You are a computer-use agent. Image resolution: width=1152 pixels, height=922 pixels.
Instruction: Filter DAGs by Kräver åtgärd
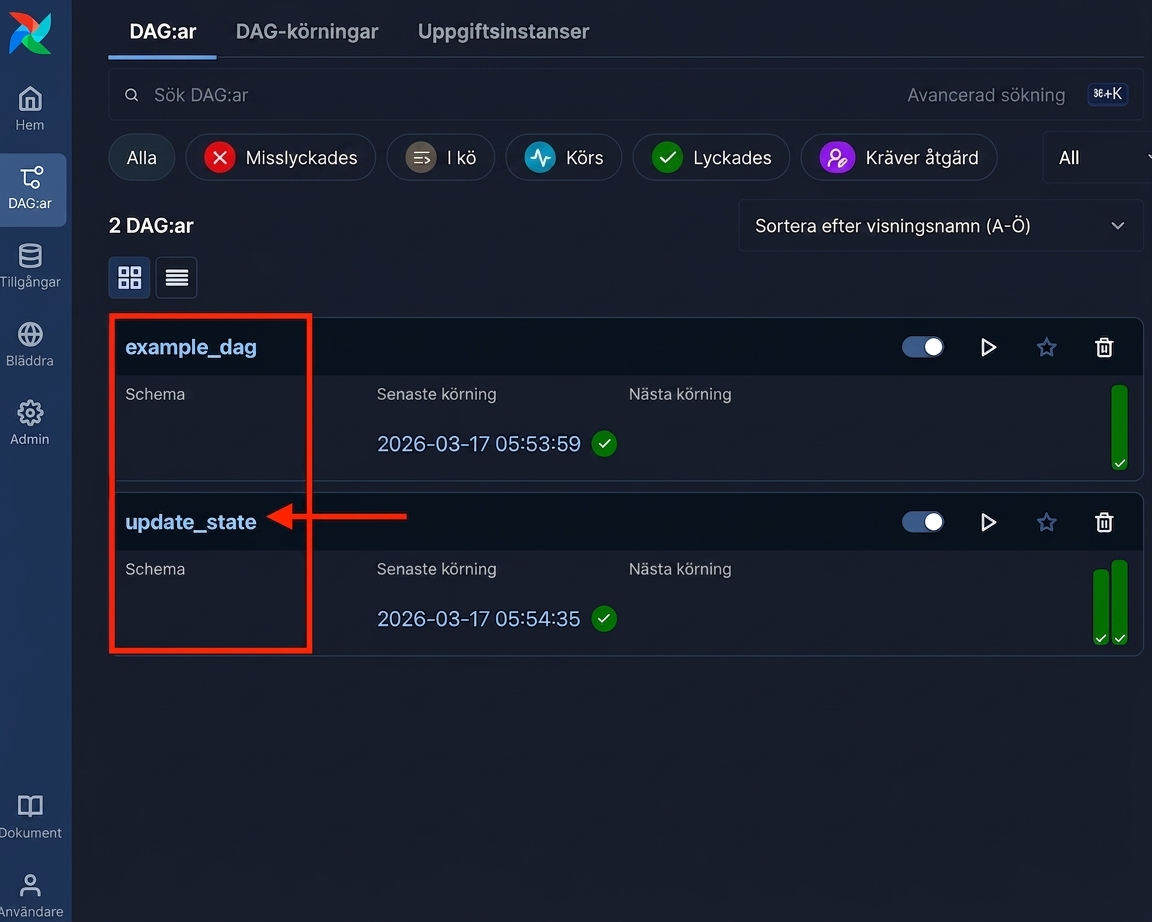pos(899,157)
